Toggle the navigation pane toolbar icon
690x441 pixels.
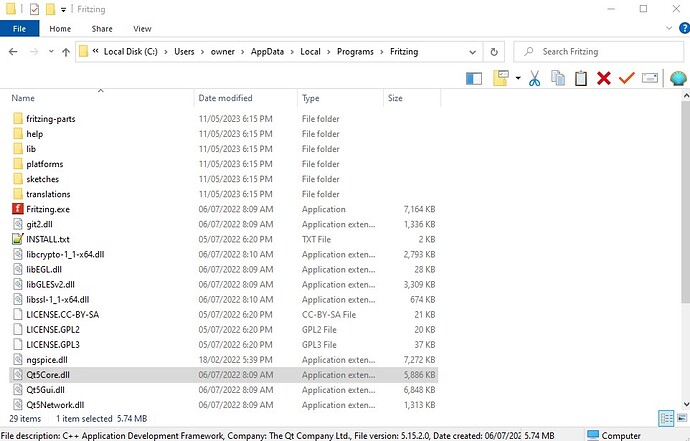pyautogui.click(x=474, y=79)
